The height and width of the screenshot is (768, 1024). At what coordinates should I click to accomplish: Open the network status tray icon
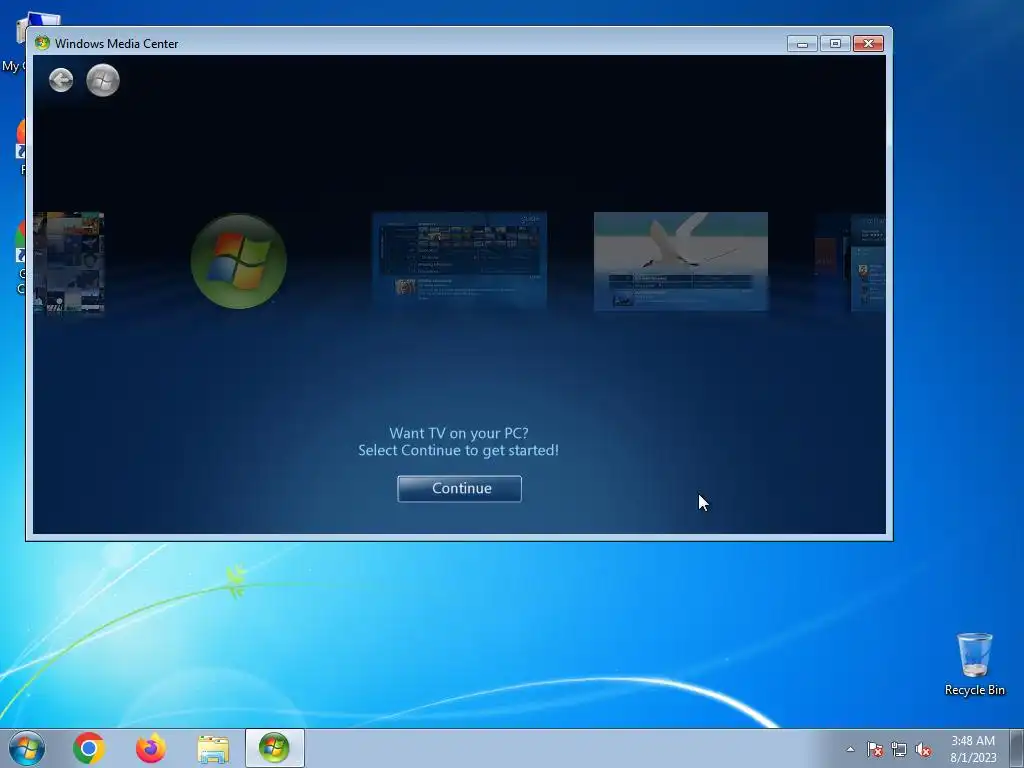[899, 749]
